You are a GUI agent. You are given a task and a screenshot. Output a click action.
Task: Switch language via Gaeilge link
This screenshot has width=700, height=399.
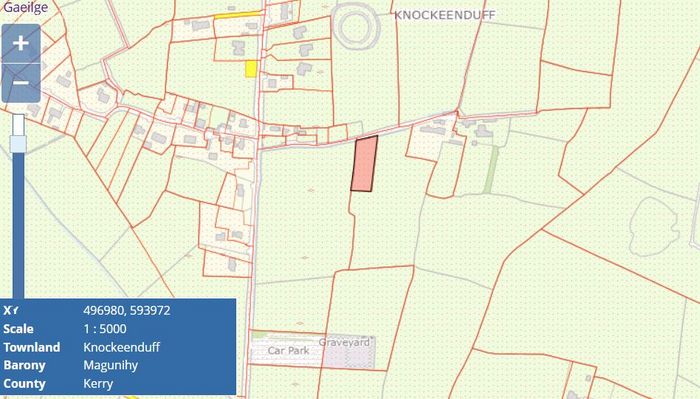click(x=25, y=6)
